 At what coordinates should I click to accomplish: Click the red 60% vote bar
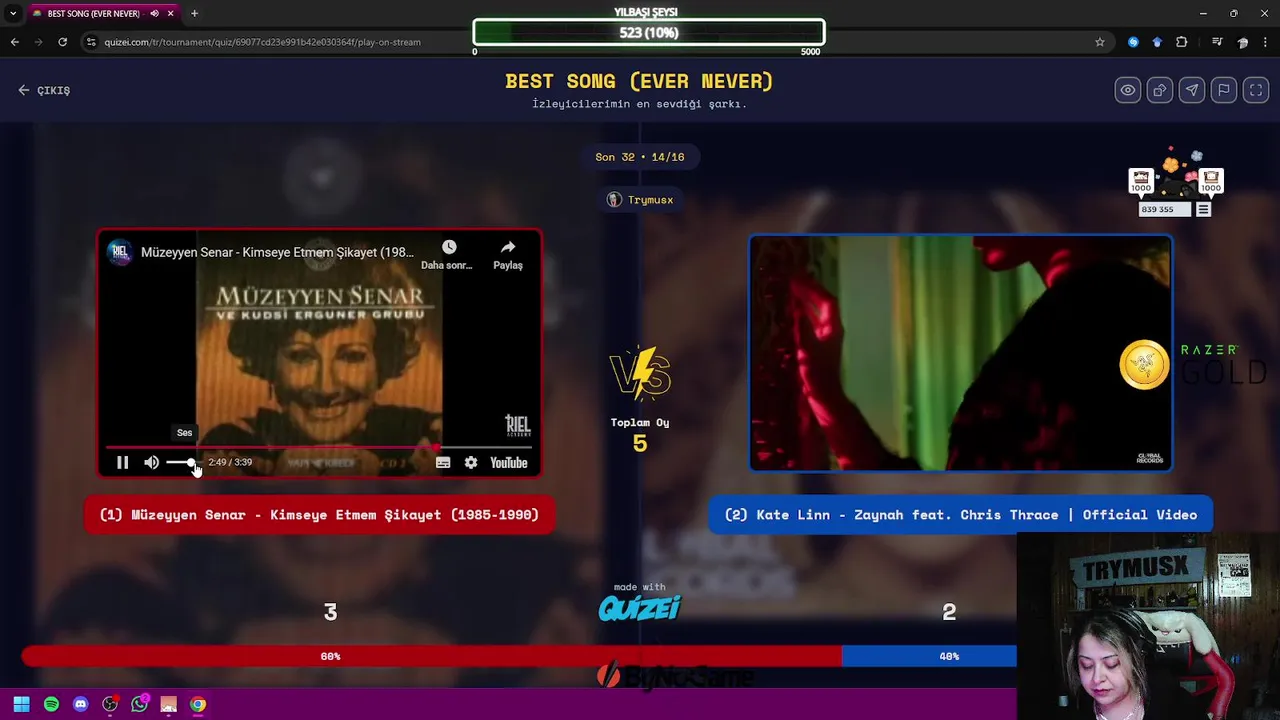[x=431, y=656]
